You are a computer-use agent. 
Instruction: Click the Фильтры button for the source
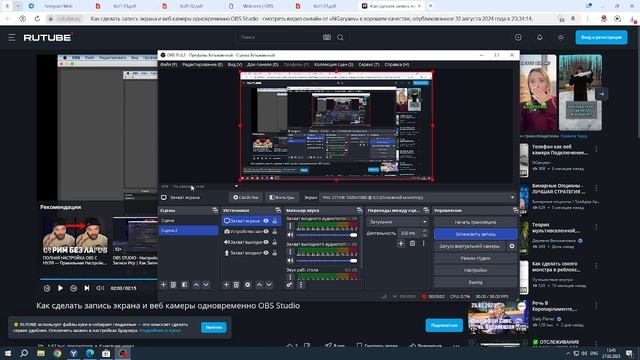pos(282,198)
